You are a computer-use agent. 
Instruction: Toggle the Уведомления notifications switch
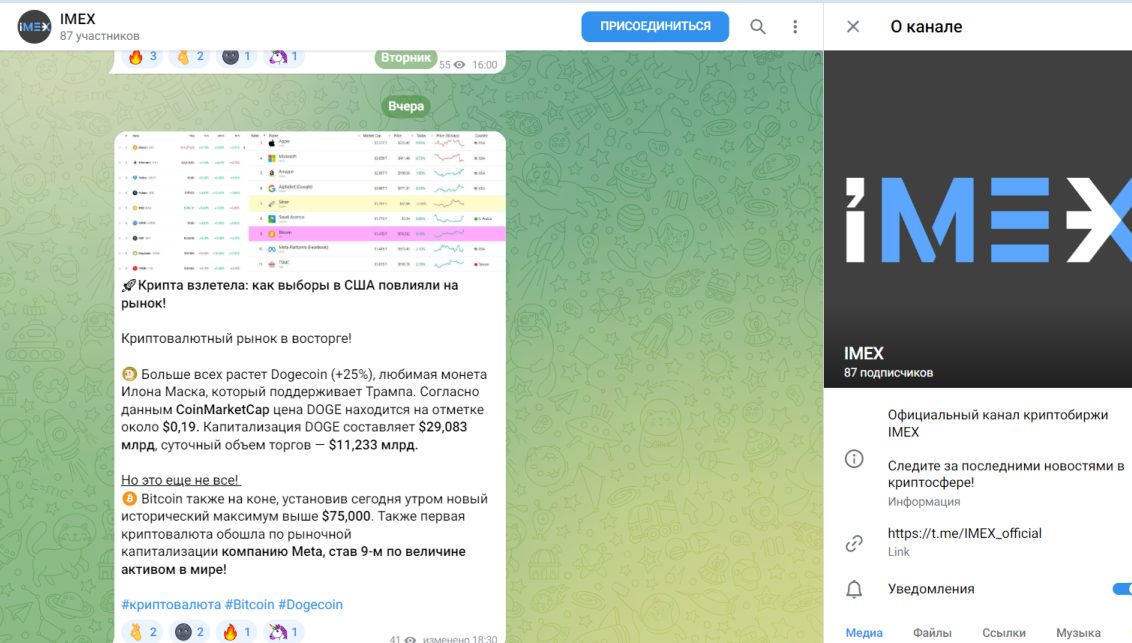(x=1121, y=589)
